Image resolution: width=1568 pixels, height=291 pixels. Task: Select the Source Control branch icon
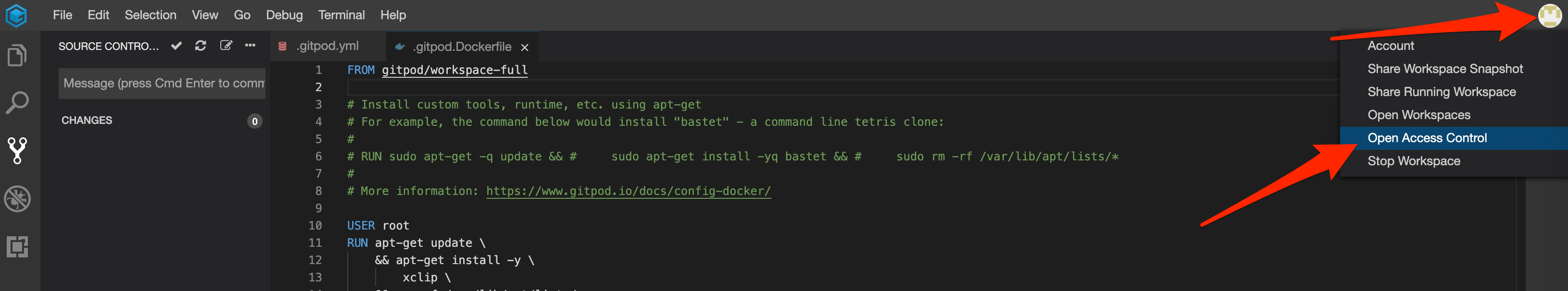pyautogui.click(x=17, y=150)
